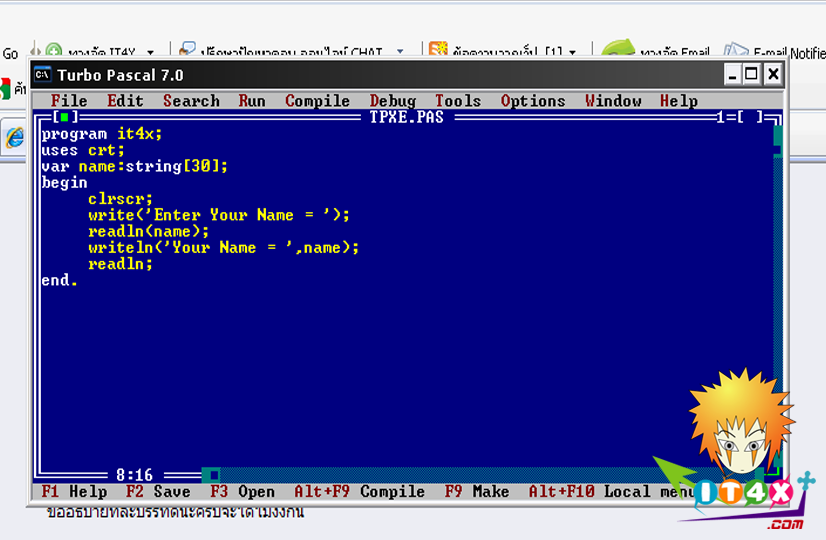Minimize the Turbo Pascal 7.0 window
Image resolution: width=826 pixels, height=540 pixels.
tap(733, 74)
